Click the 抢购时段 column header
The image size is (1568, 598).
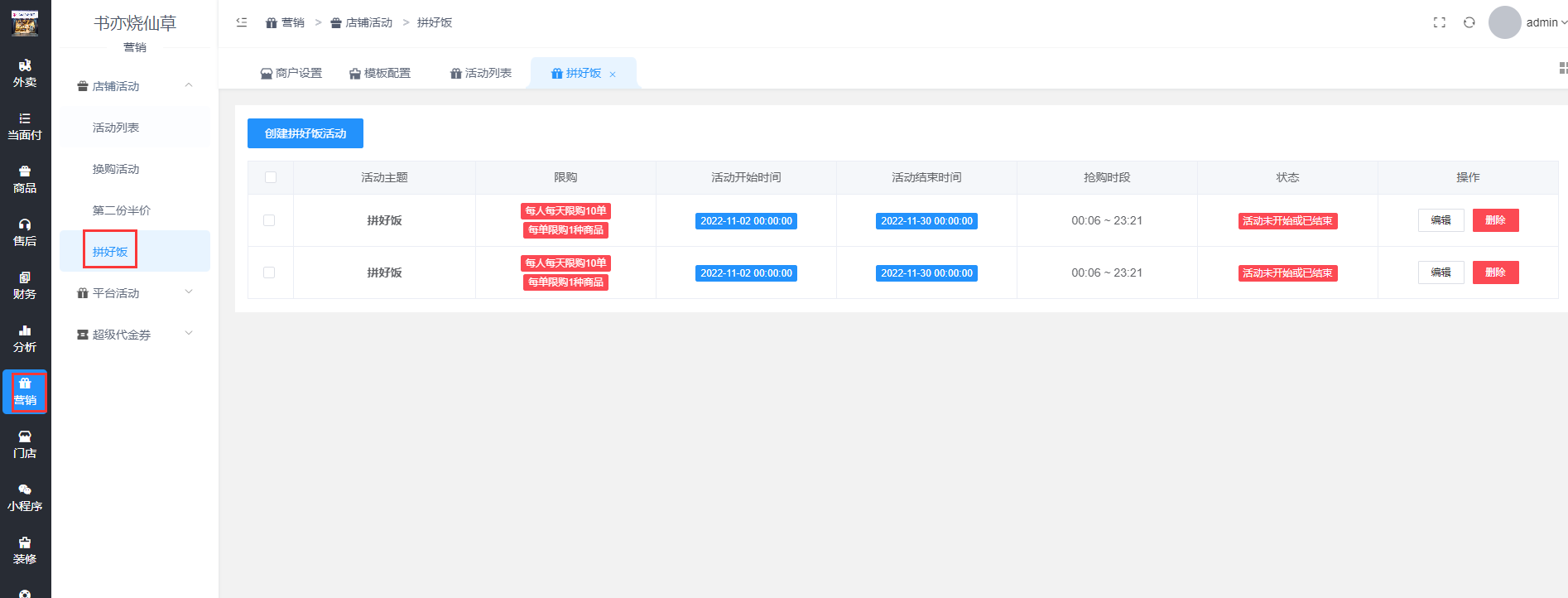[1107, 177]
